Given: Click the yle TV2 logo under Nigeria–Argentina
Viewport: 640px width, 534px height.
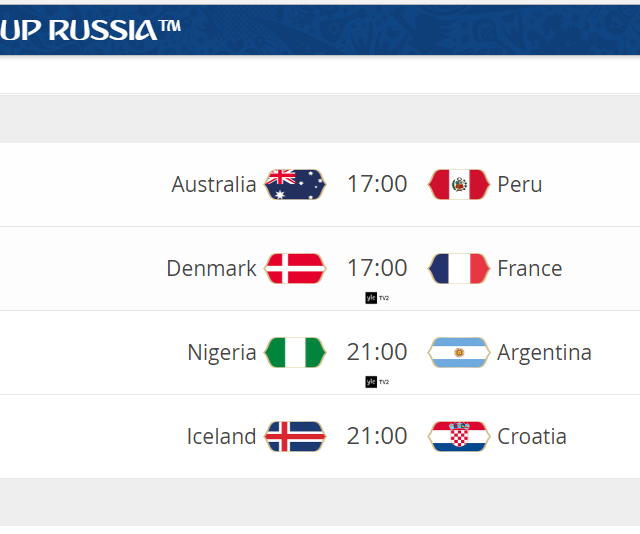Looking at the screenshot, I should pos(377,381).
